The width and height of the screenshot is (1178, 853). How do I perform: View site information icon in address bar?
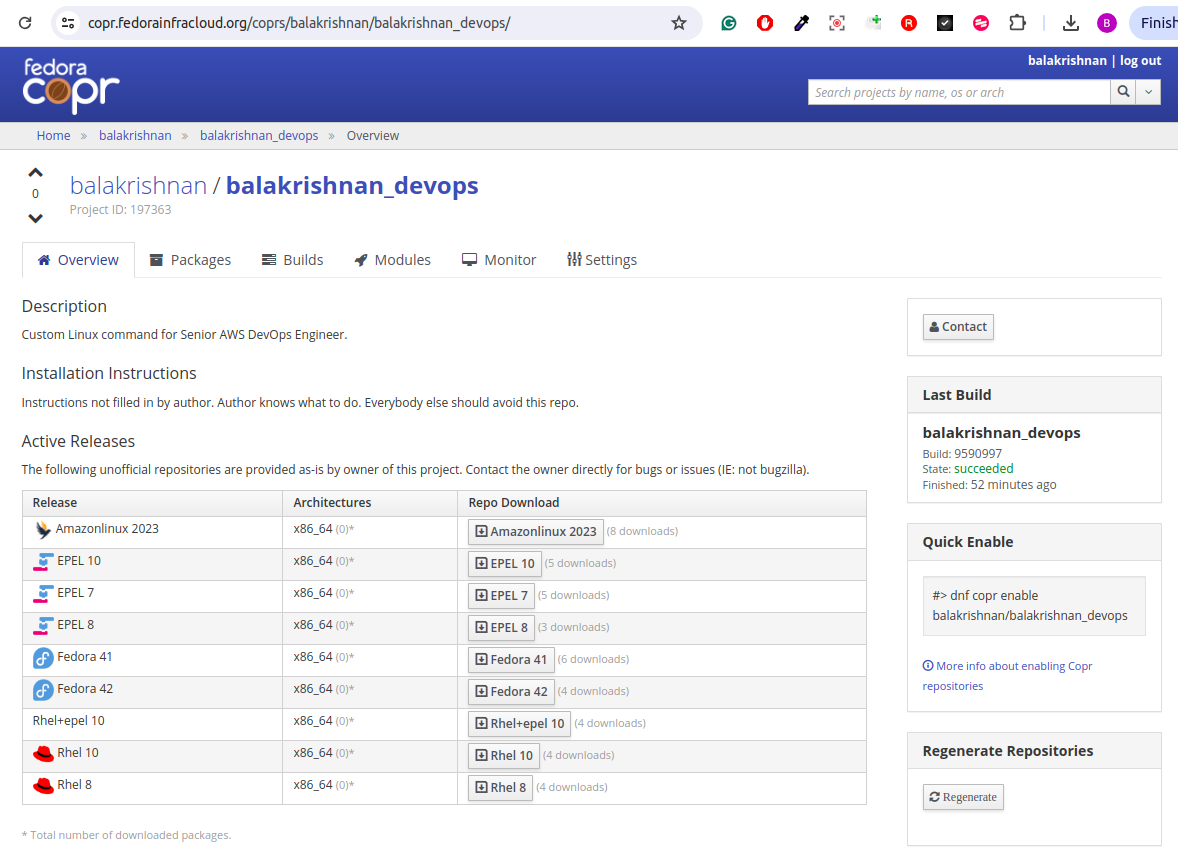[68, 23]
